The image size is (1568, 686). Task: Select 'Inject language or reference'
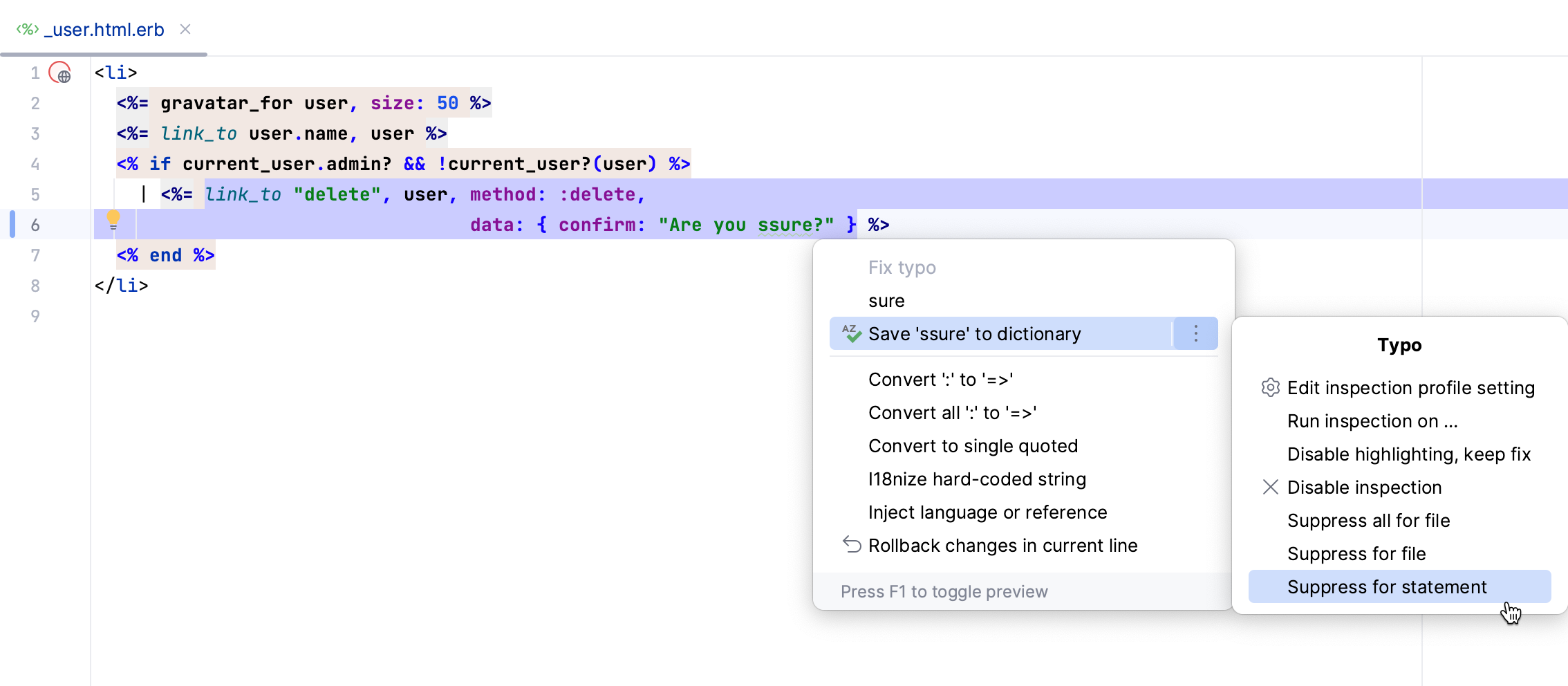tap(987, 512)
